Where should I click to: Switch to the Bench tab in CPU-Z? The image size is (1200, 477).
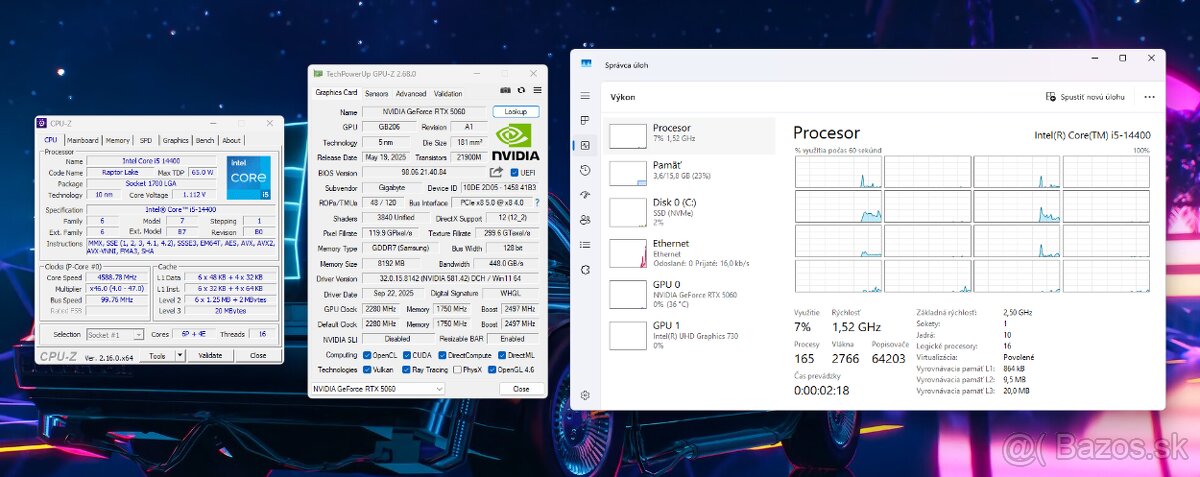tap(205, 140)
